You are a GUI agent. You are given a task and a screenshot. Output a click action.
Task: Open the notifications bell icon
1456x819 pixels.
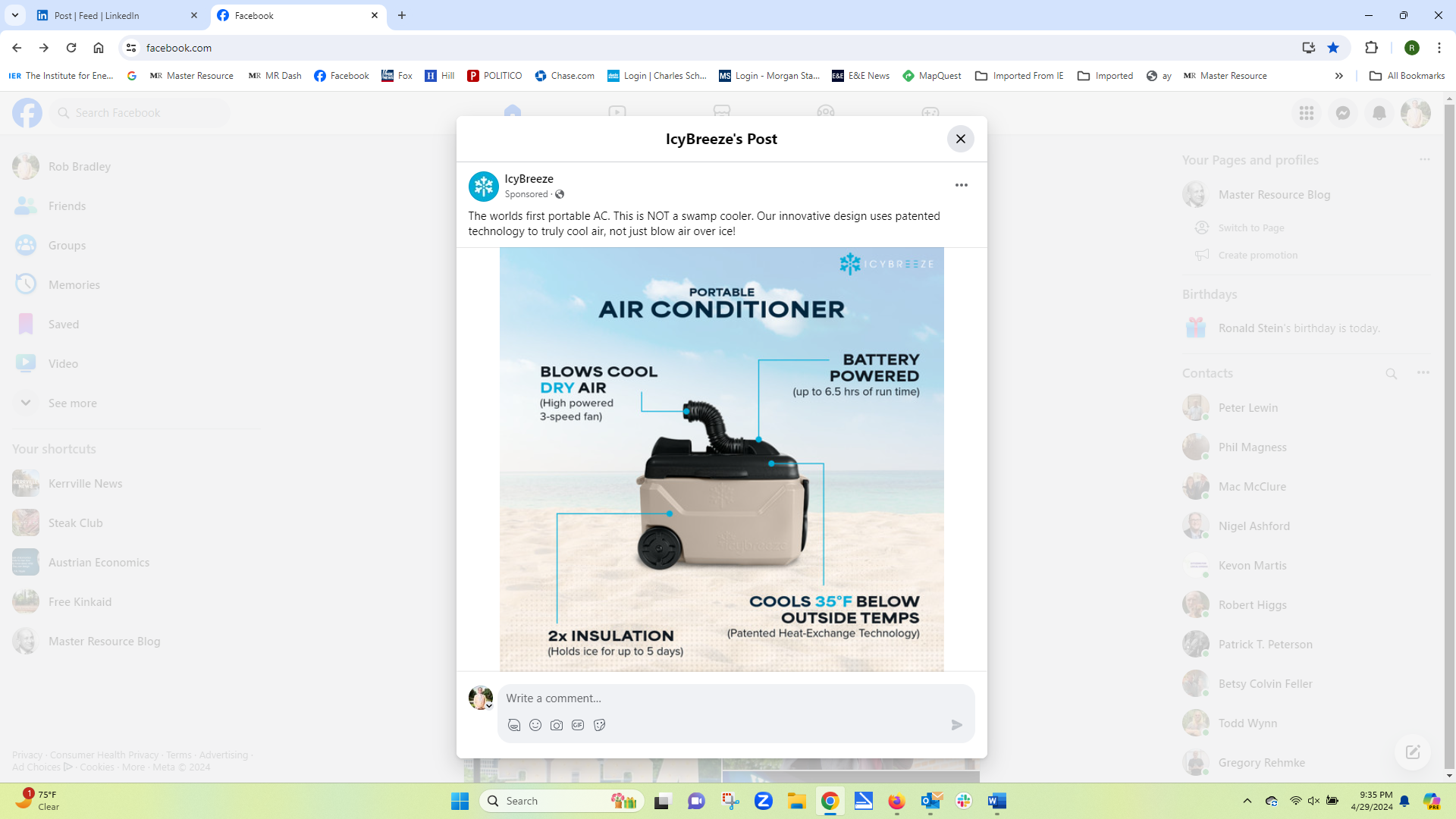1379,113
